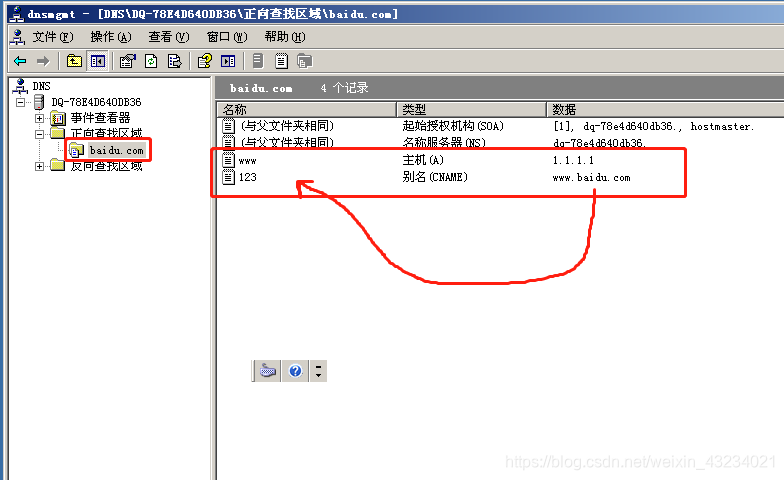Select the DNS root tree node
The image size is (784, 480).
pos(42,86)
